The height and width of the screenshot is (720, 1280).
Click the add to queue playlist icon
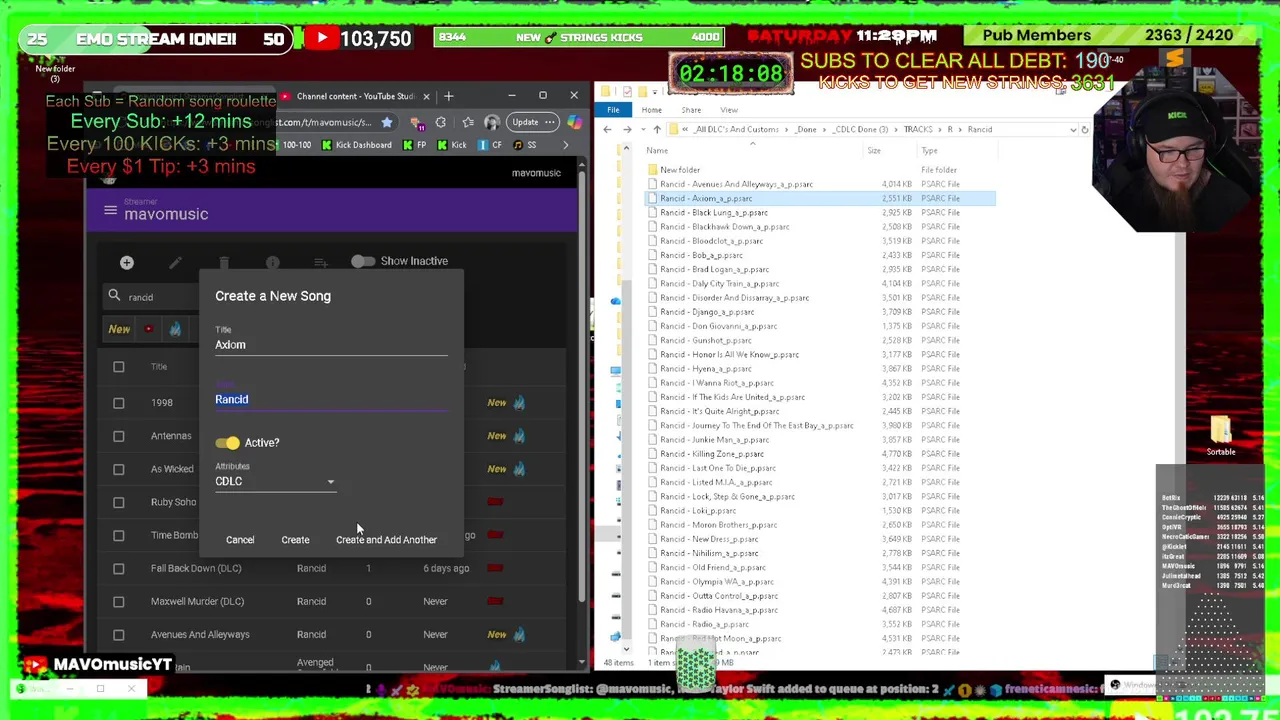point(320,262)
